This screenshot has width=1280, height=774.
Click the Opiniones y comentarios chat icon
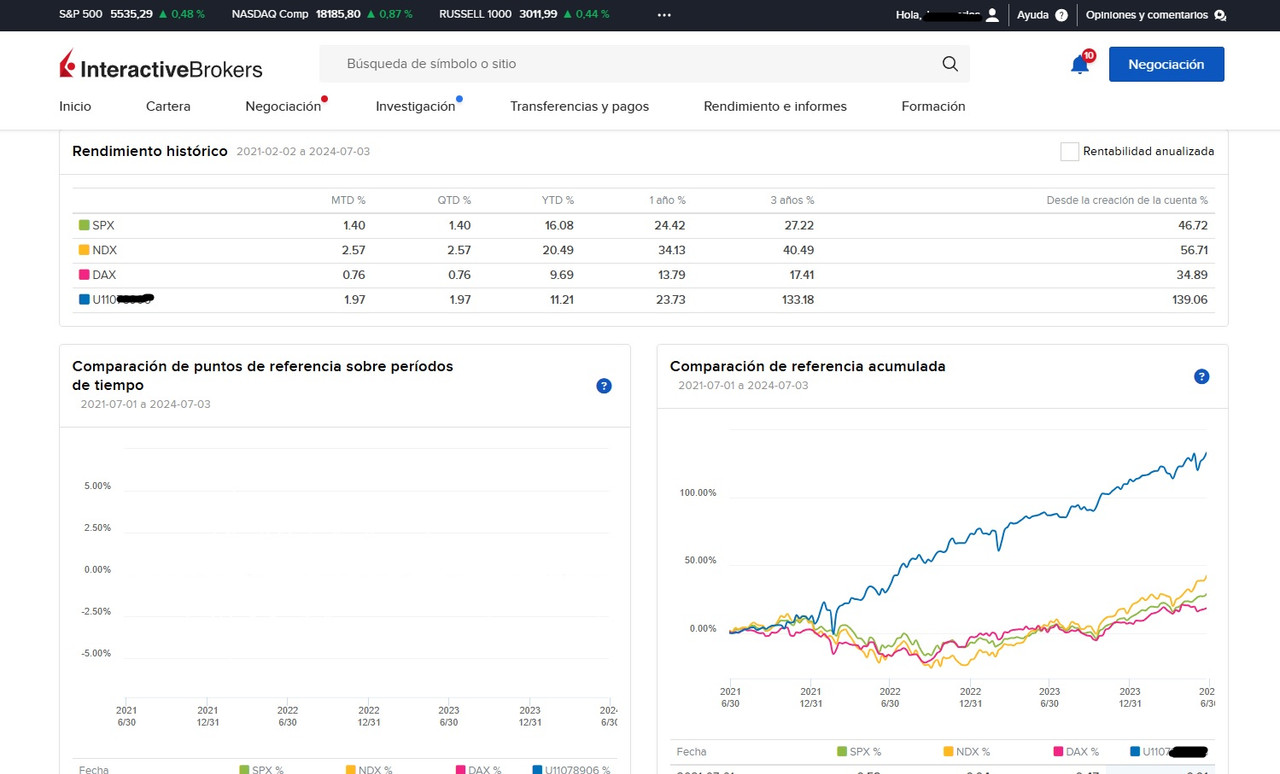point(1219,15)
